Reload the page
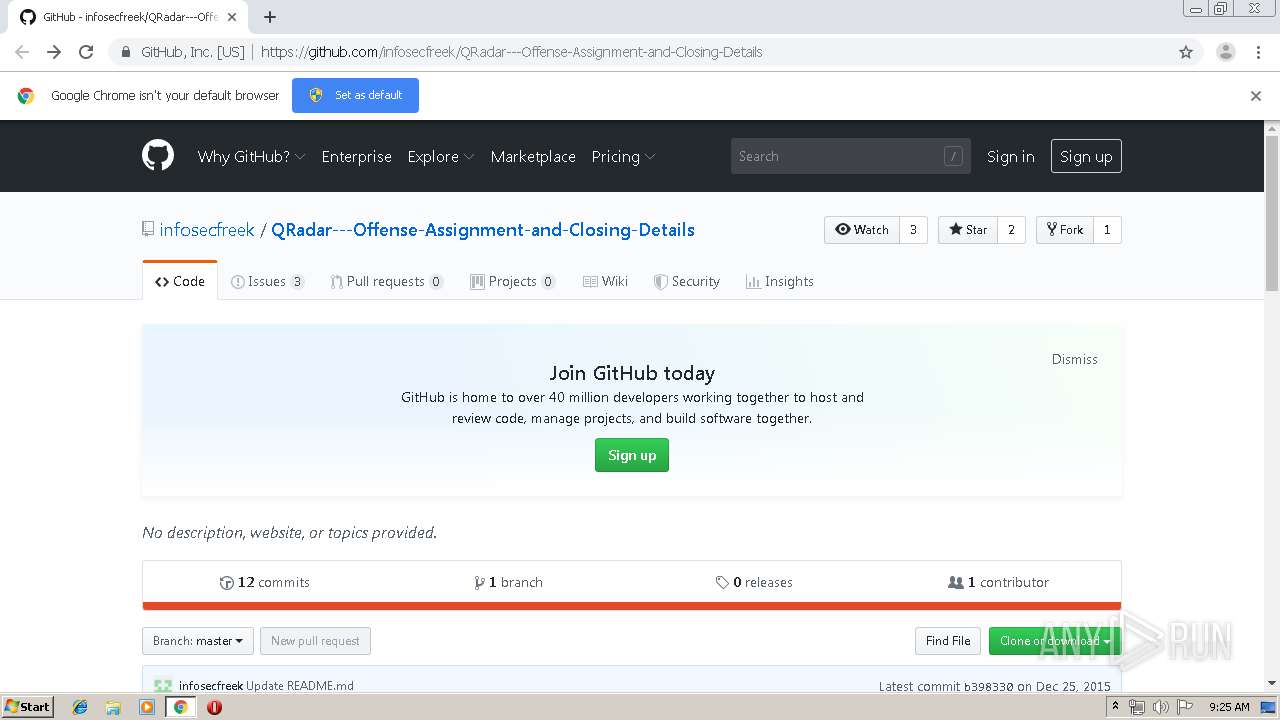 click(x=86, y=52)
